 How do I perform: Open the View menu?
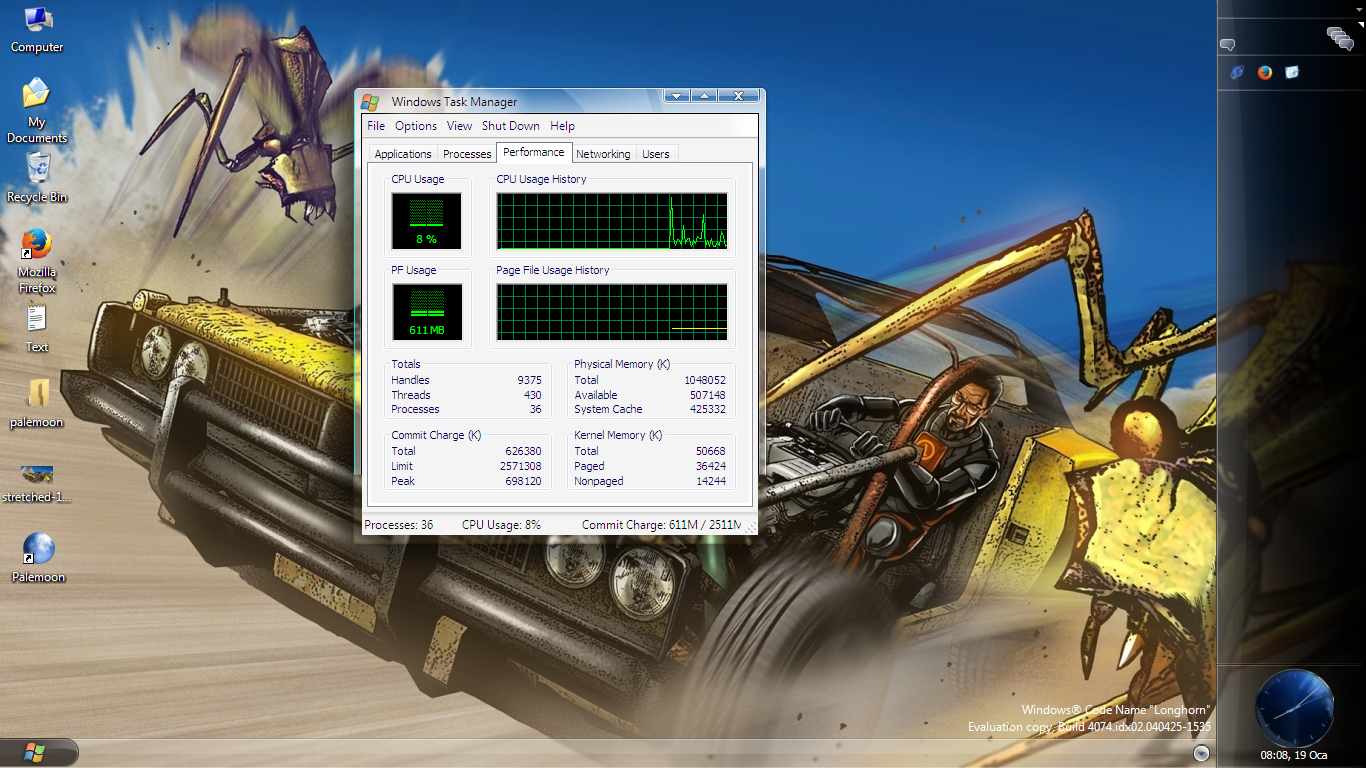click(x=459, y=126)
